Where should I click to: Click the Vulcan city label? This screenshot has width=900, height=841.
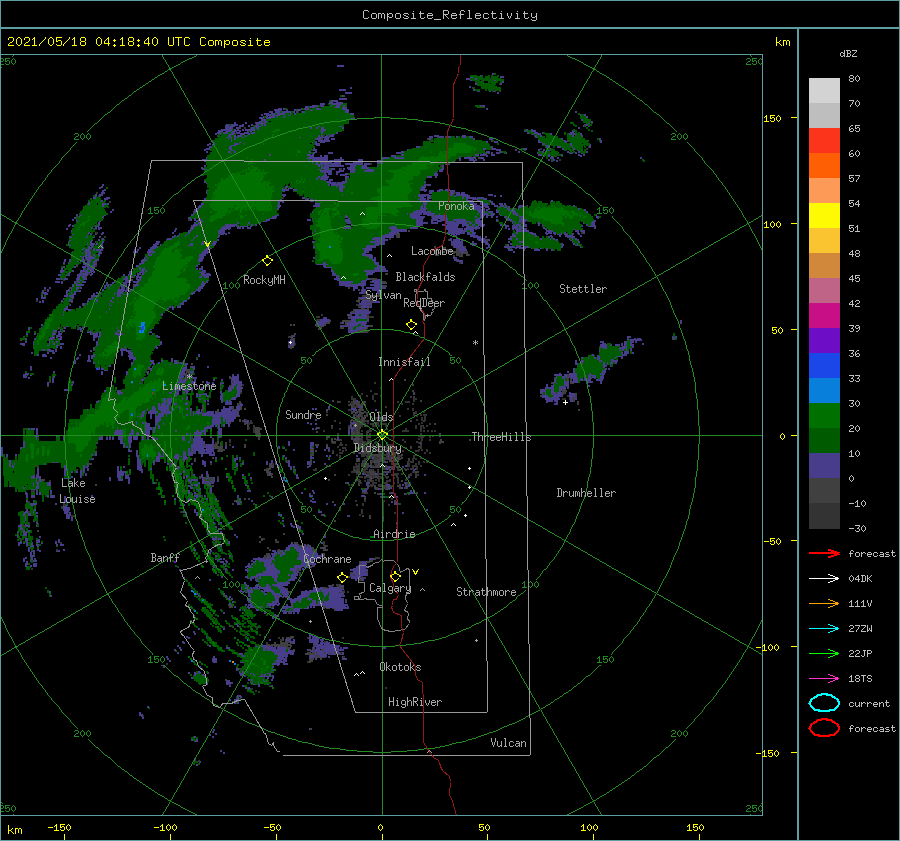(x=509, y=743)
